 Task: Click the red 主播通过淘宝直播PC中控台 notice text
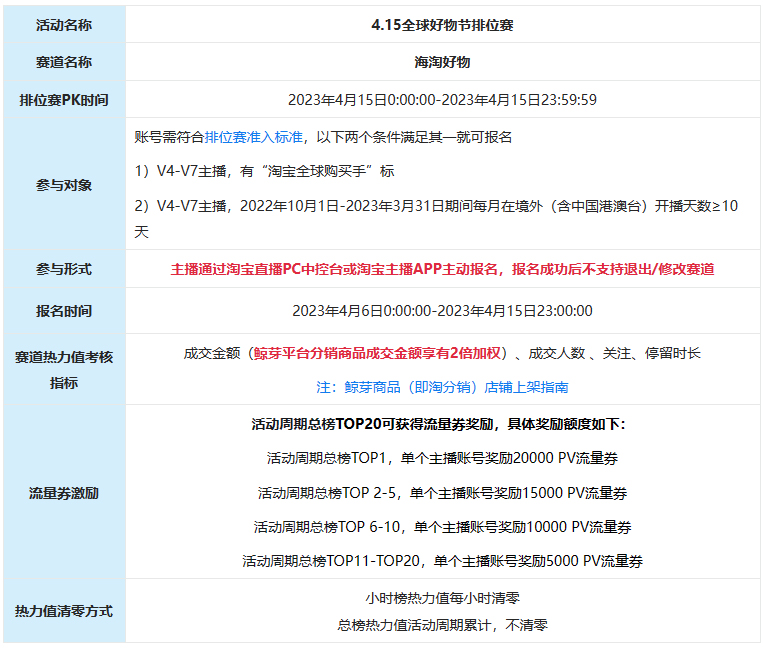pos(442,269)
